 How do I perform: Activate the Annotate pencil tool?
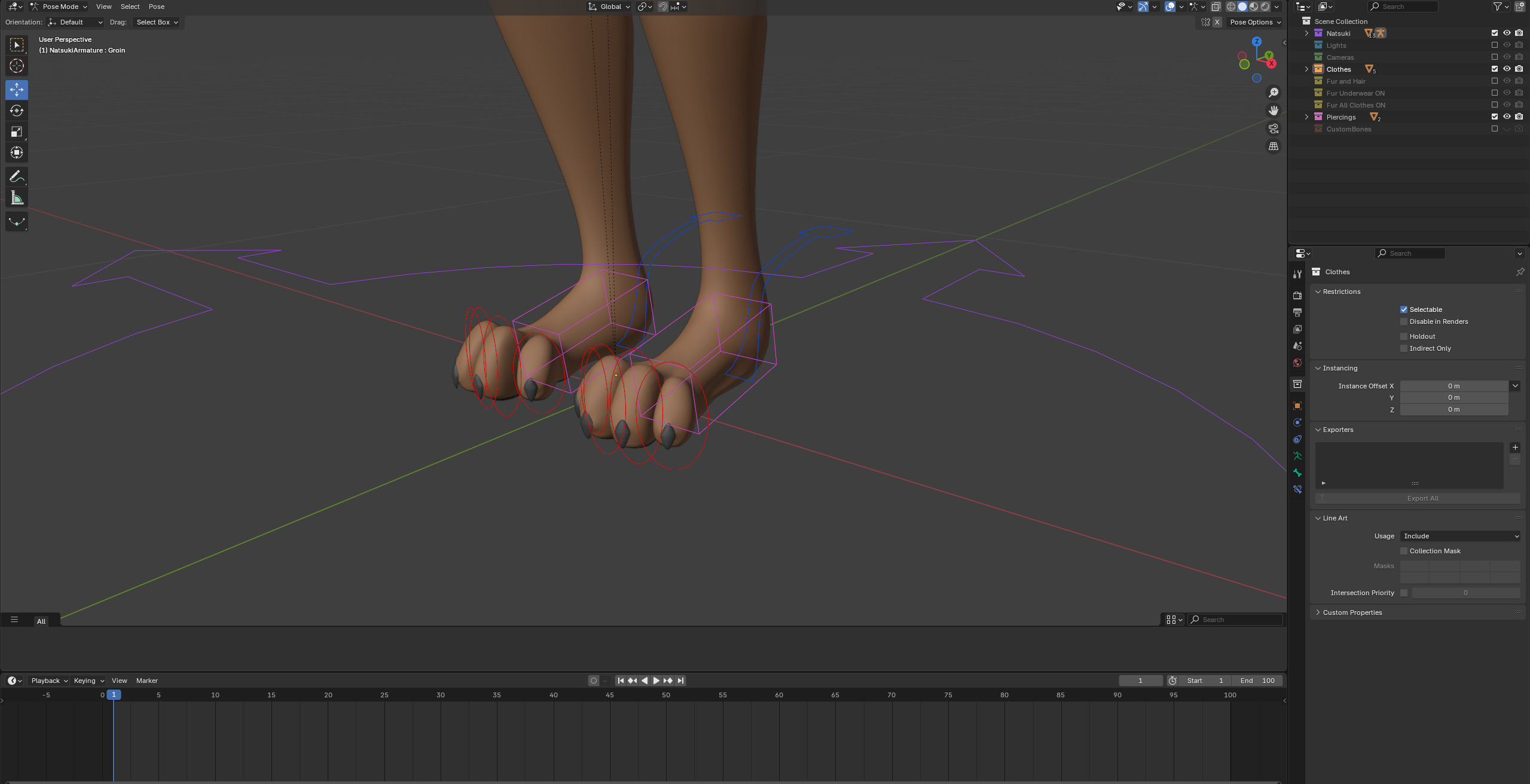17,176
